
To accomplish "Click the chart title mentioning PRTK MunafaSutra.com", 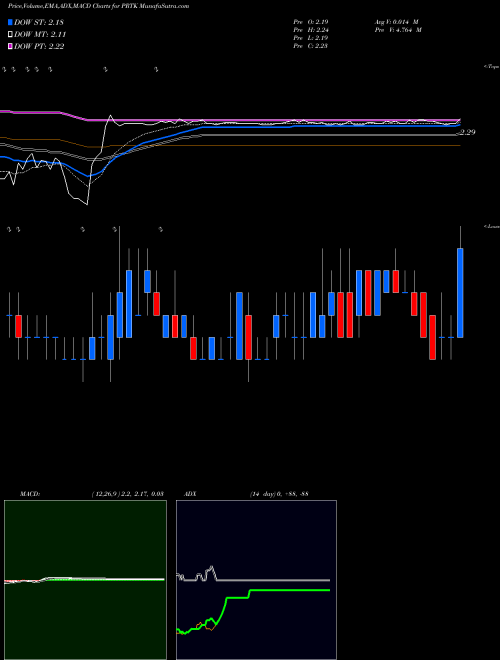I will click(x=98, y=6).
